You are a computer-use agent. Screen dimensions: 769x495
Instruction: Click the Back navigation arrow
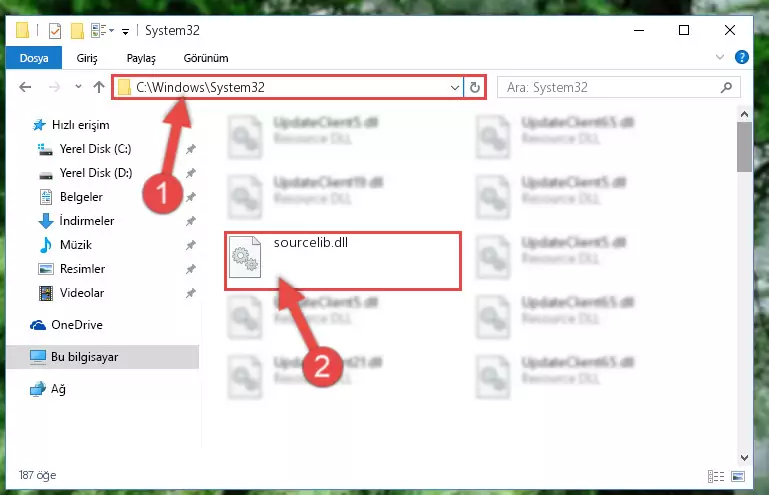25,87
